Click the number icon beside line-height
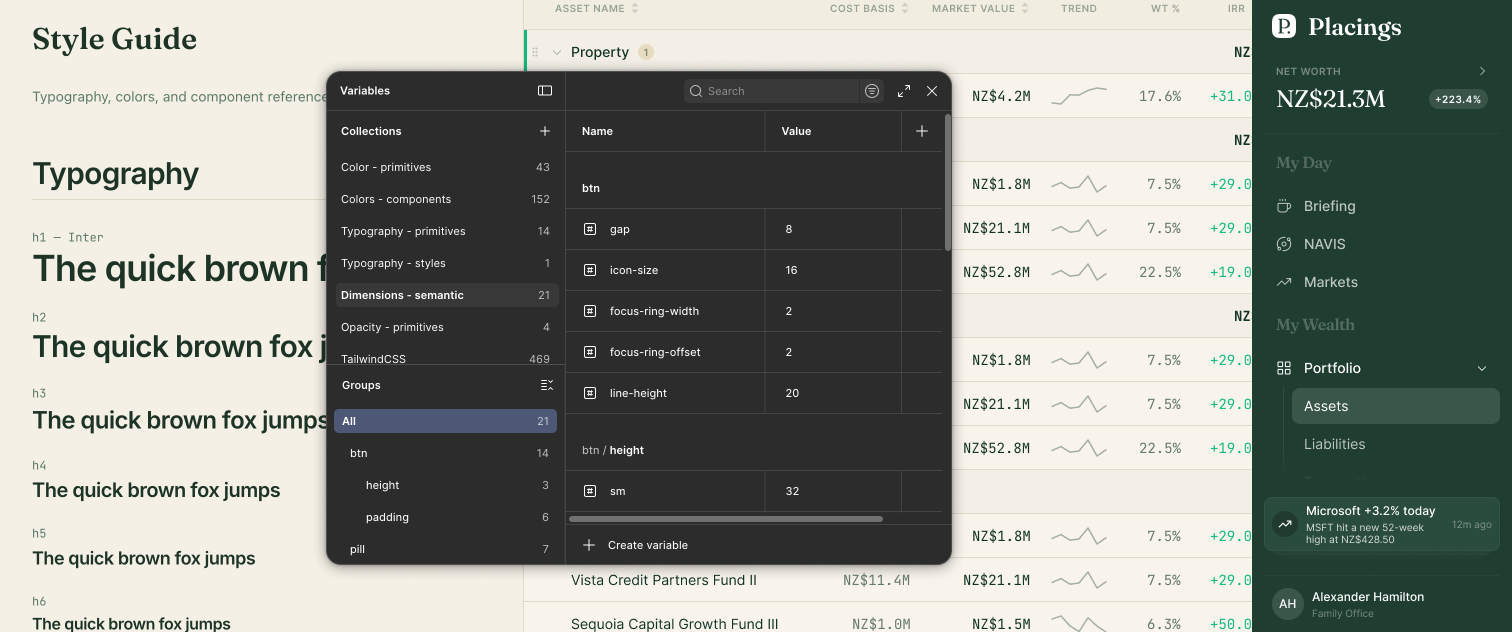 click(x=590, y=393)
